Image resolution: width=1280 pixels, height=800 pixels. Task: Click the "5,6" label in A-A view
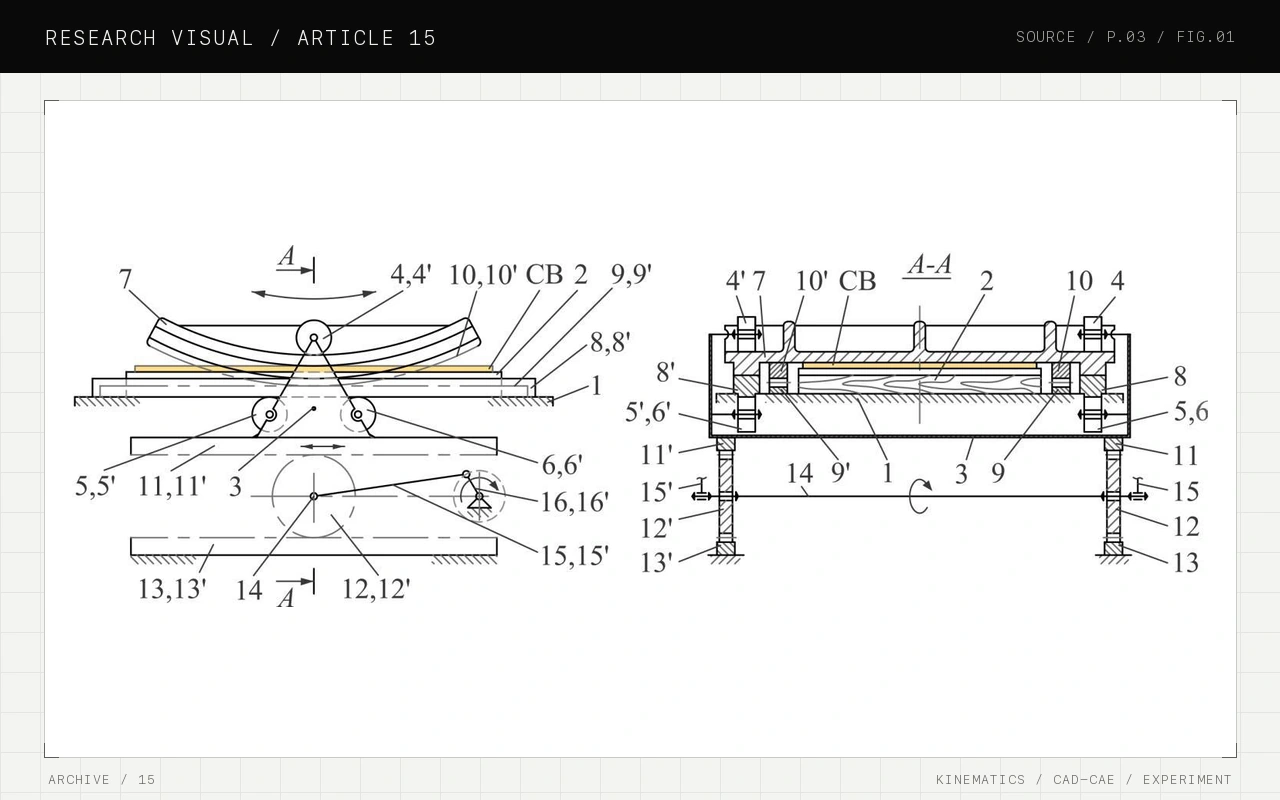tap(1191, 412)
